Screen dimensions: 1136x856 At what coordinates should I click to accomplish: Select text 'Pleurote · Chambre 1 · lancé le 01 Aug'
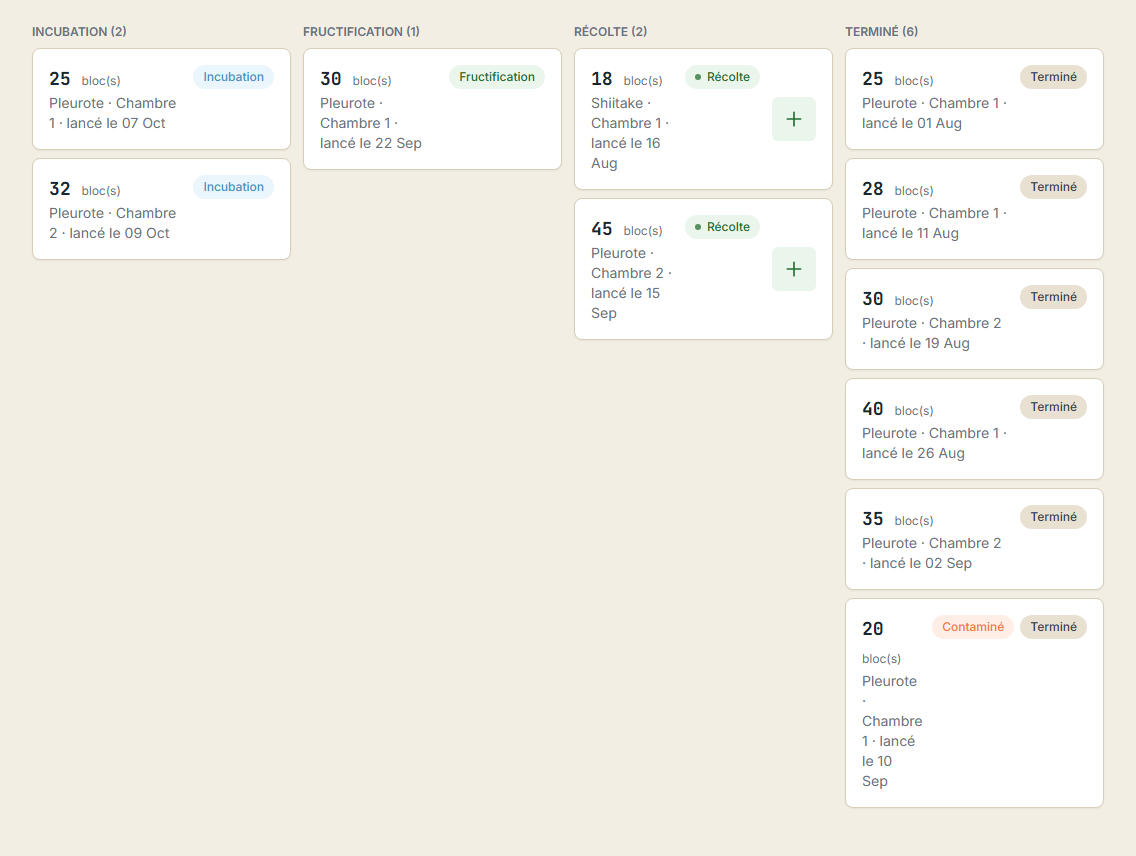pos(935,113)
